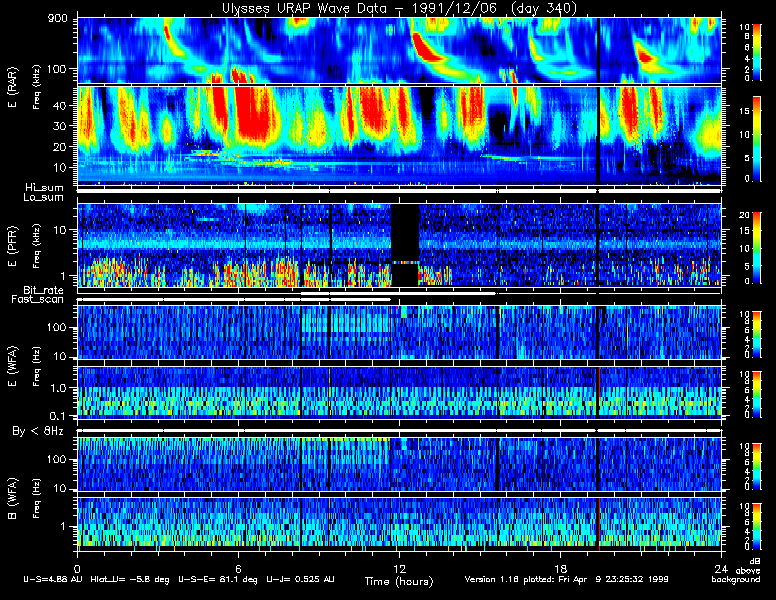Click the "900" kHz tick on RAR axis
The width and height of the screenshot is (776, 600).
(57, 19)
